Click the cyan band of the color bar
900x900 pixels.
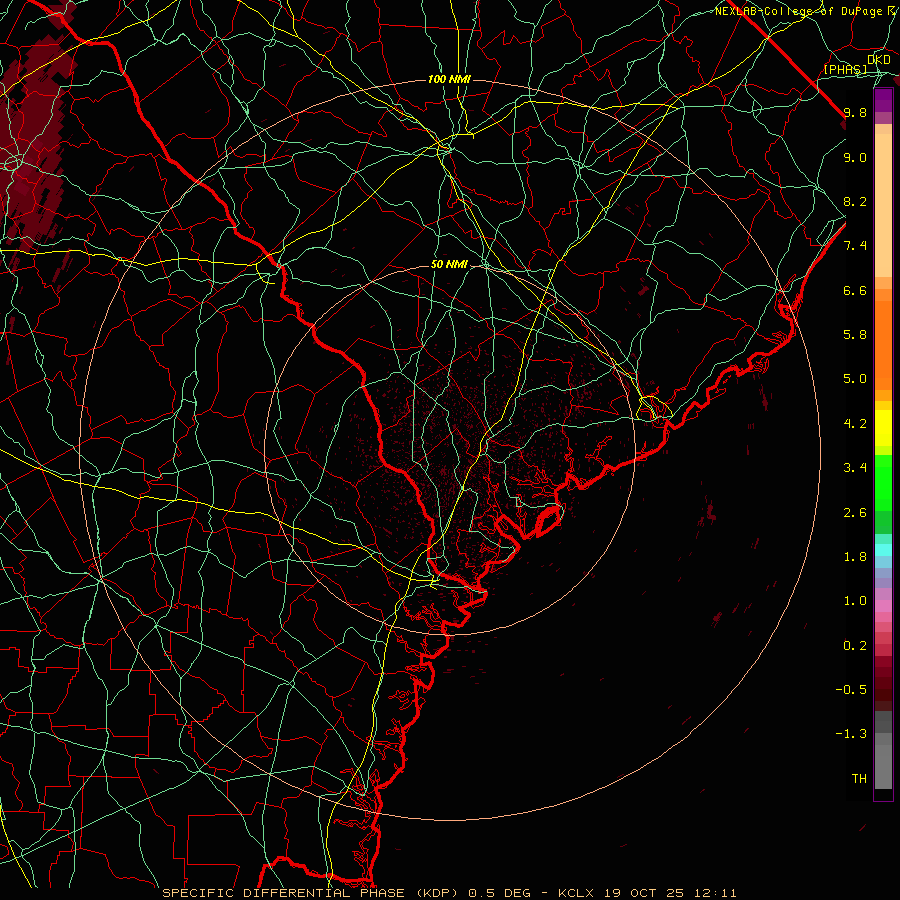(883, 550)
